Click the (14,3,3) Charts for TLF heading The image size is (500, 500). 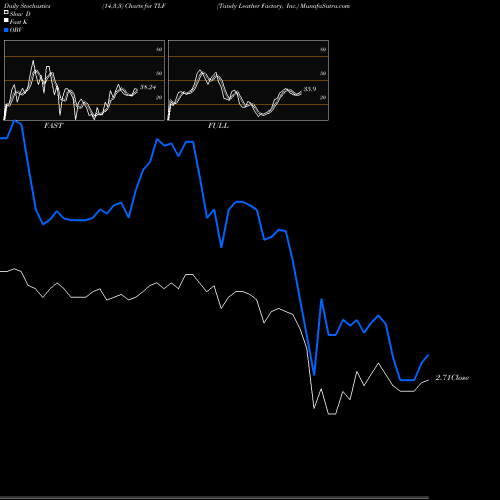point(134,6)
